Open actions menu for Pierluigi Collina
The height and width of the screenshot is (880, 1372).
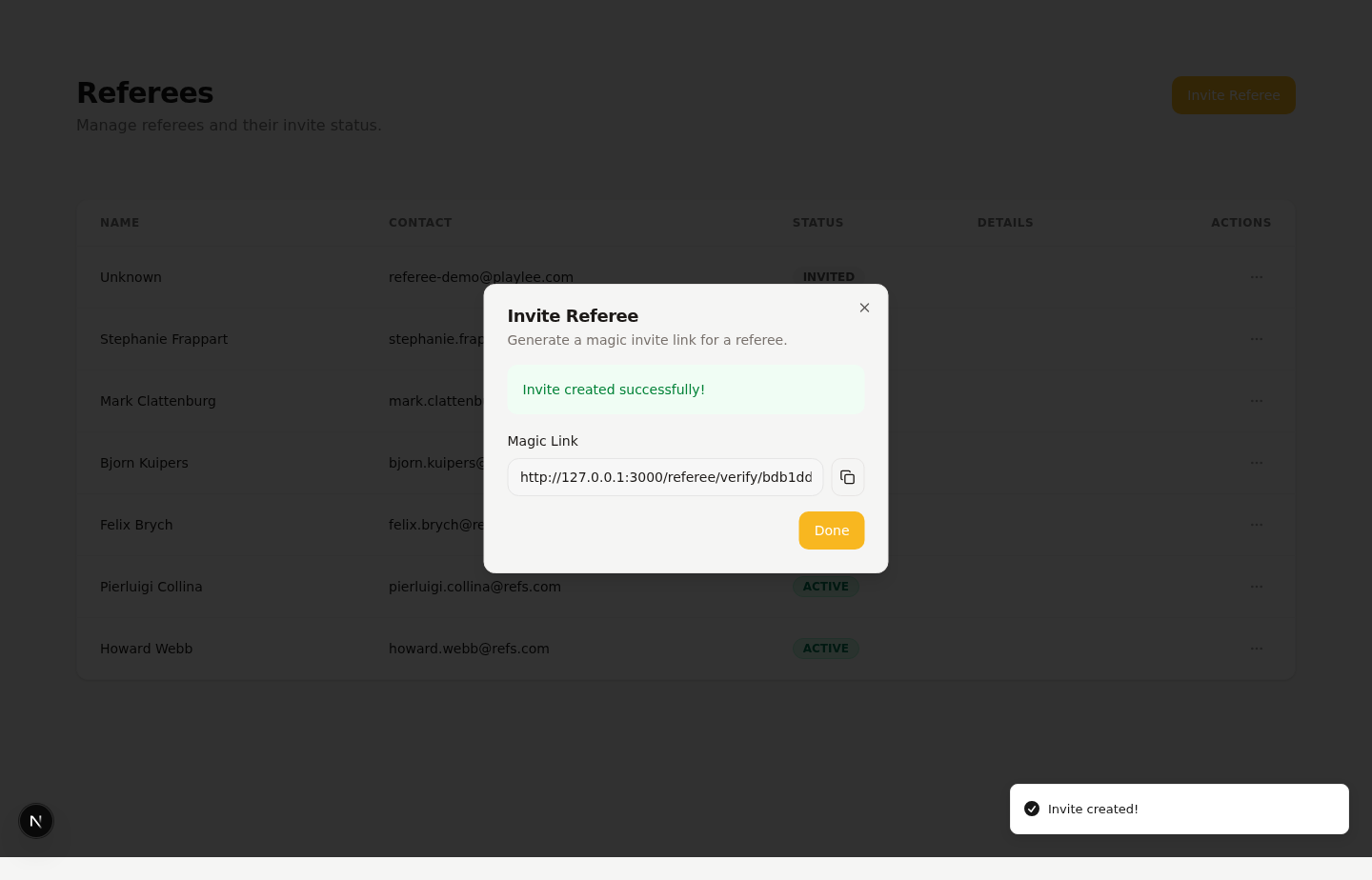tap(1256, 587)
